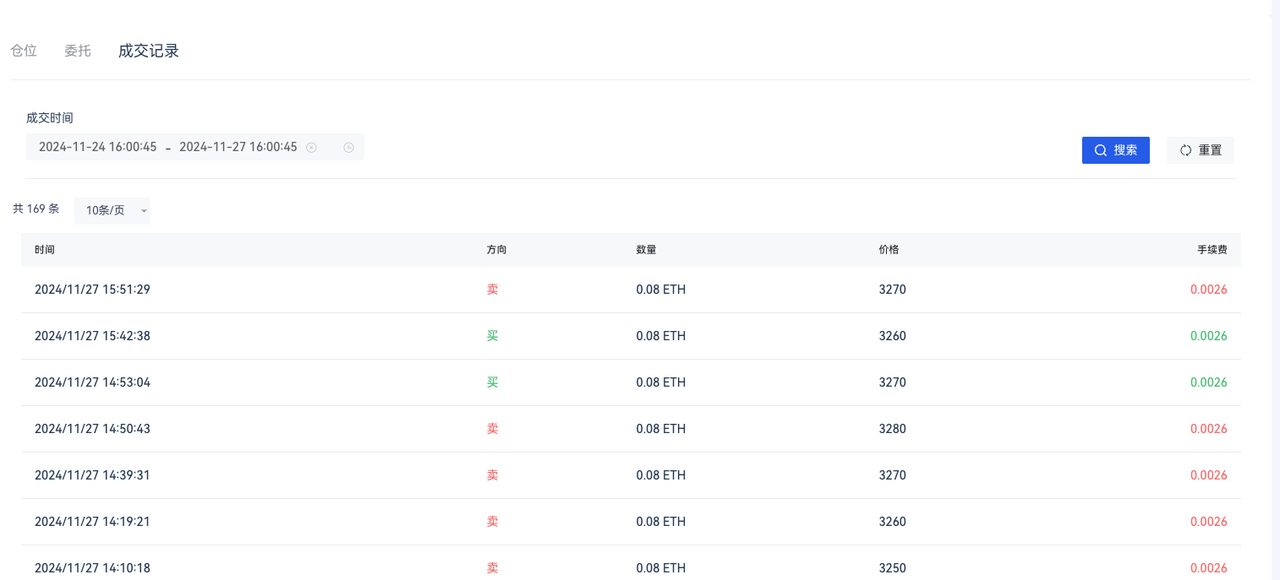The height and width of the screenshot is (580, 1280).
Task: Select the trade row at 2024/11/27 15:51:29
Action: pyautogui.click(x=631, y=290)
